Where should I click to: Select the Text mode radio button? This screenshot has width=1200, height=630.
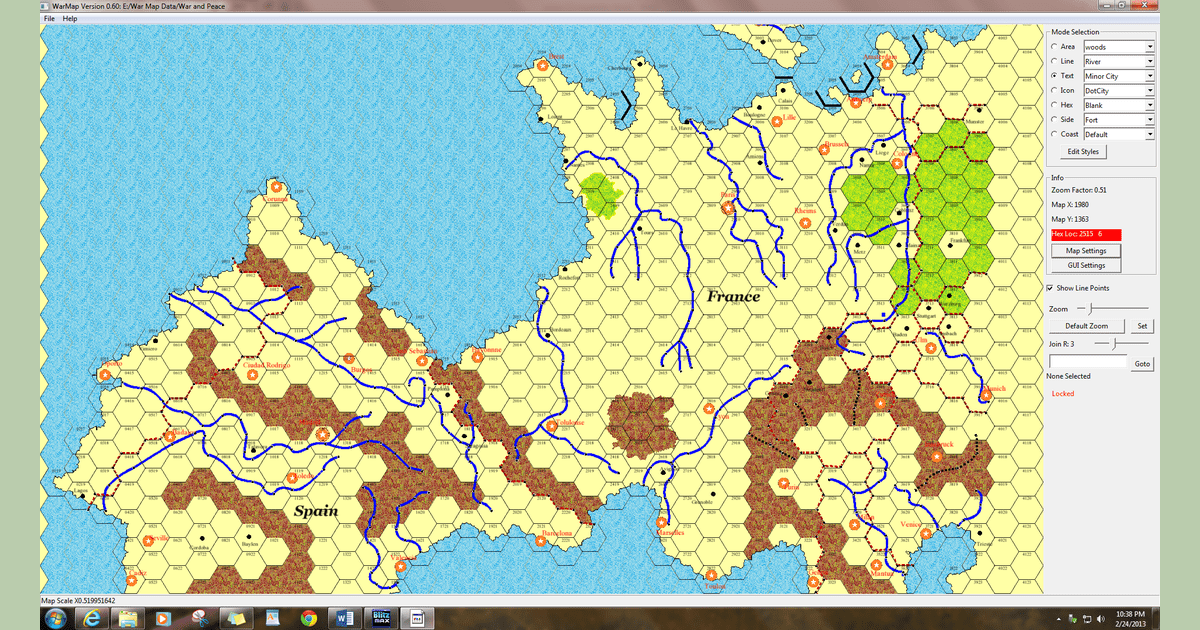[x=1054, y=76]
